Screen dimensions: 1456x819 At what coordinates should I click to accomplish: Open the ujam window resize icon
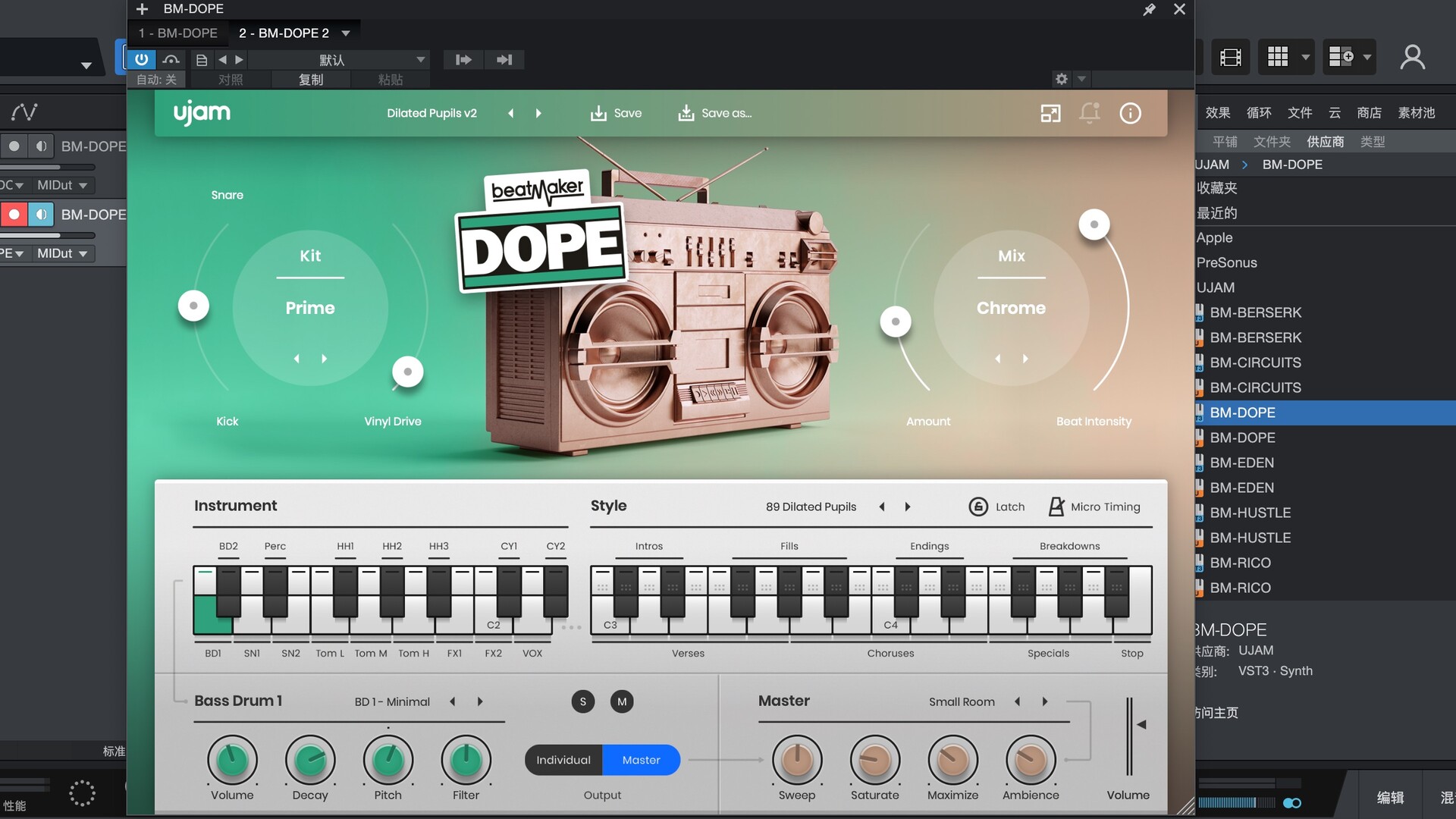click(x=1050, y=114)
